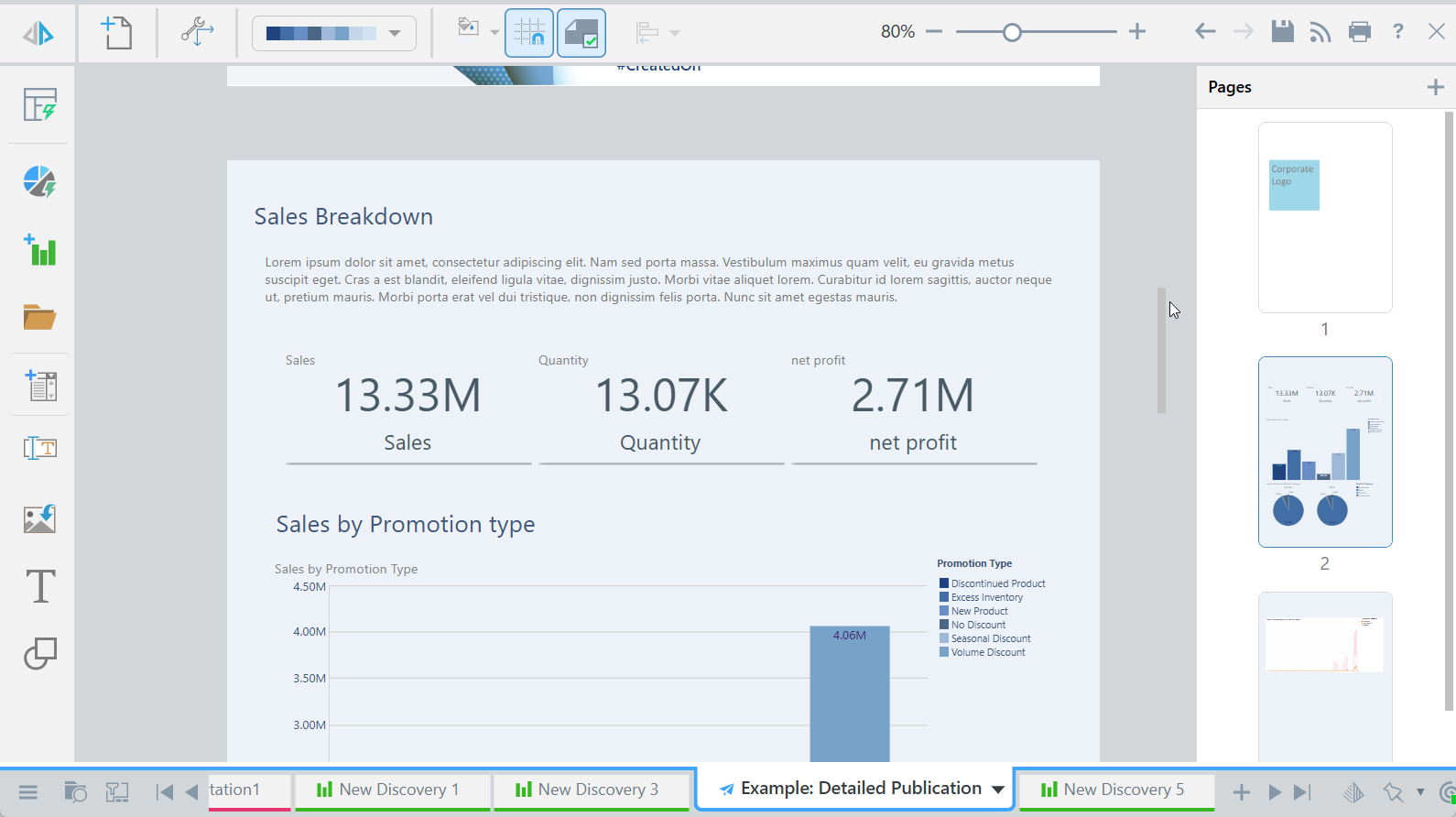Screen dimensions: 1456x817
Task: Add a new table grid item
Action: pos(39,386)
